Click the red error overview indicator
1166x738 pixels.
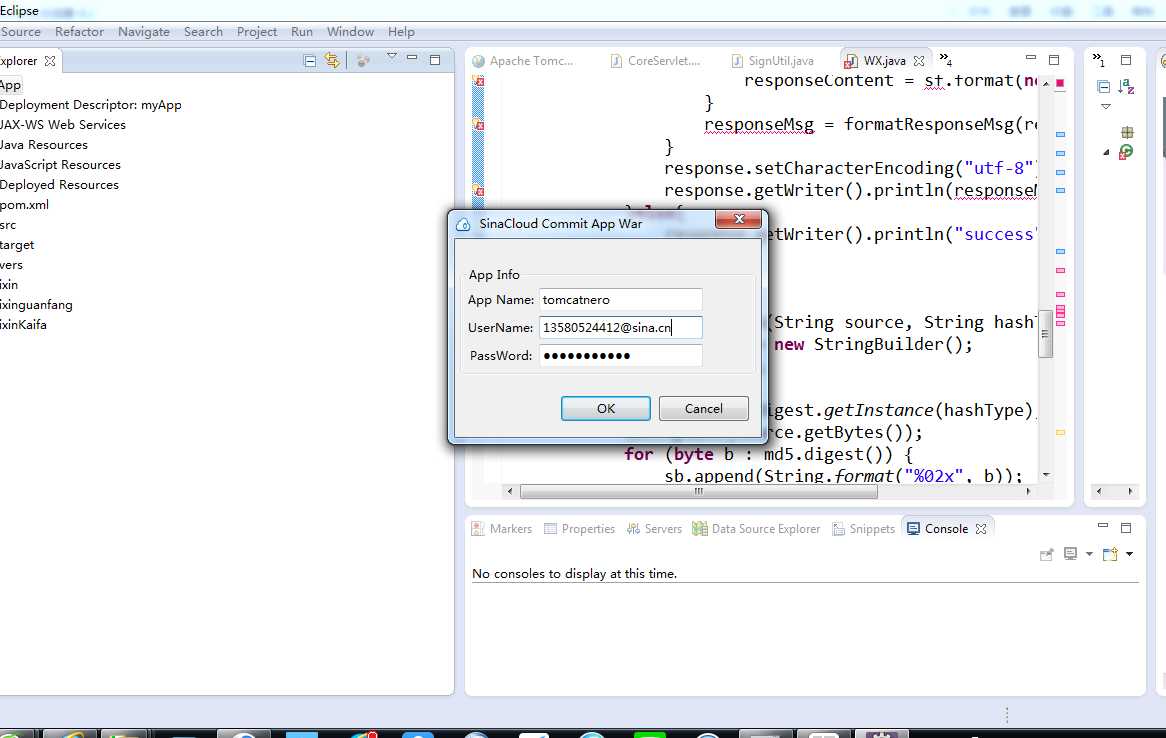[x=1060, y=83]
